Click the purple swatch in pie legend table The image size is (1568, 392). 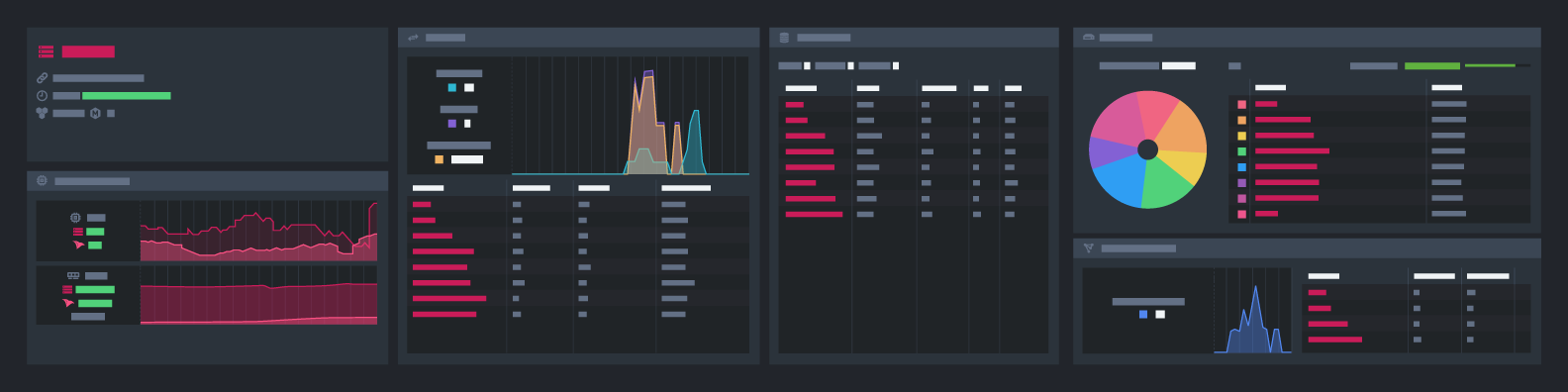click(x=1241, y=183)
